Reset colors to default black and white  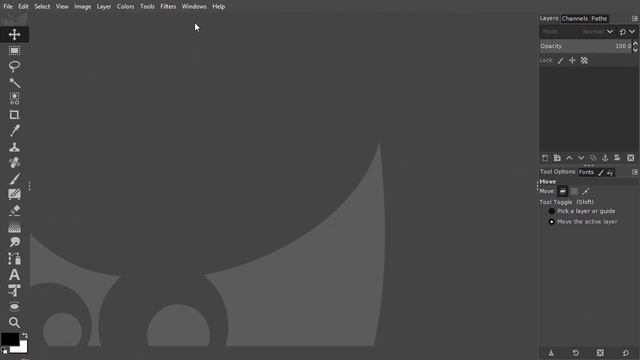4,350
